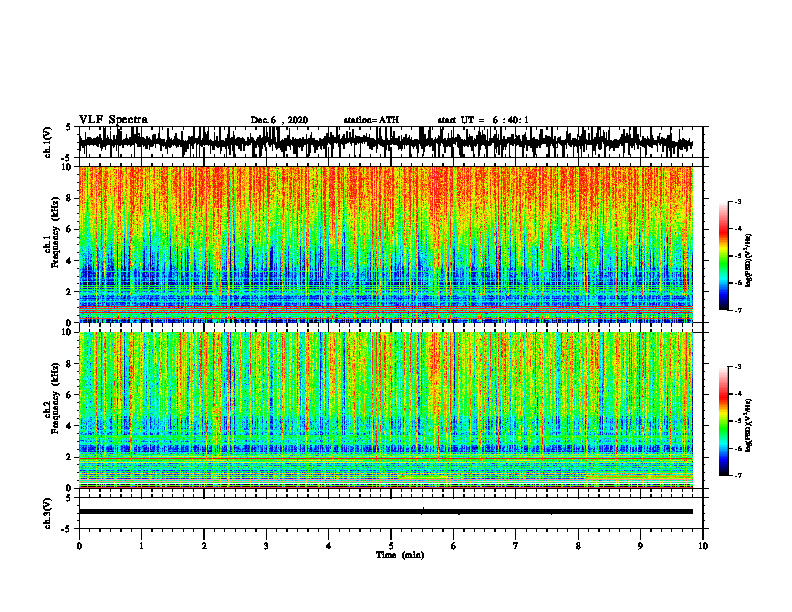792x612 pixels.
Task: Click the "0" tick on the time axis
Action: pyautogui.click(x=79, y=546)
